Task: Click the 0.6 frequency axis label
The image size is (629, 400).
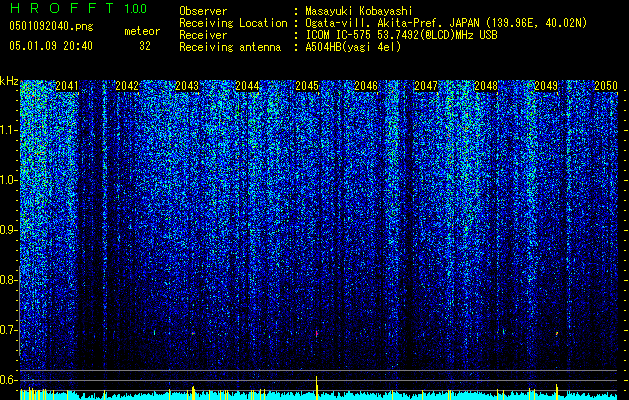Action: pyautogui.click(x=8, y=380)
